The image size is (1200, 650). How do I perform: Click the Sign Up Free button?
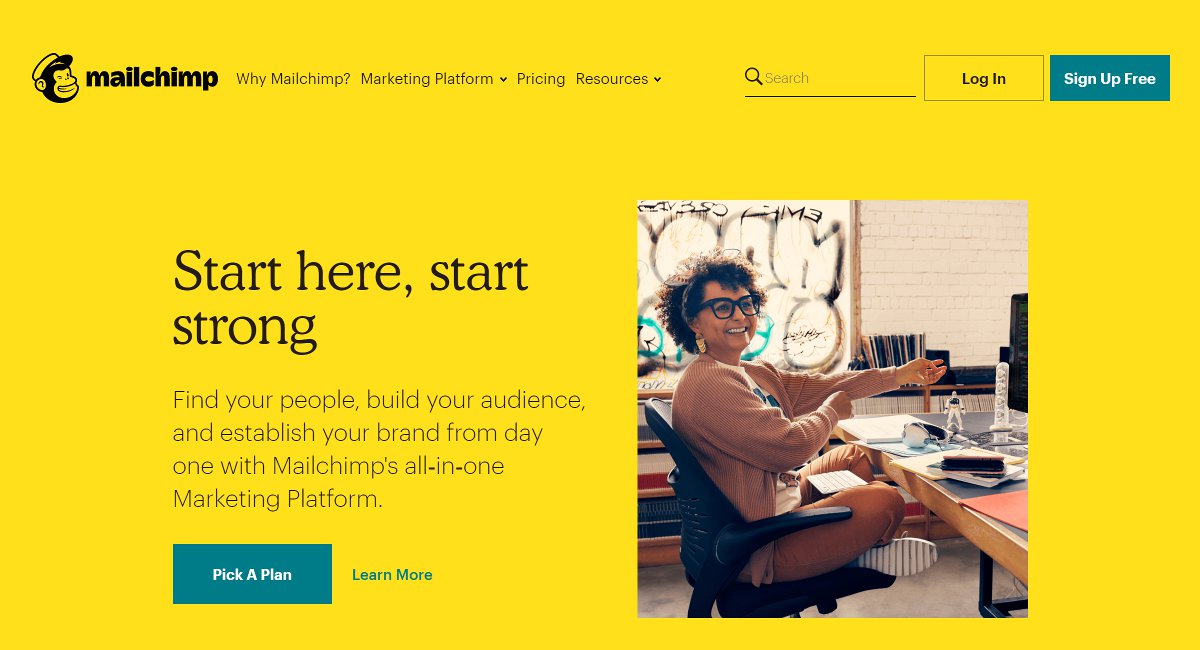1109,78
